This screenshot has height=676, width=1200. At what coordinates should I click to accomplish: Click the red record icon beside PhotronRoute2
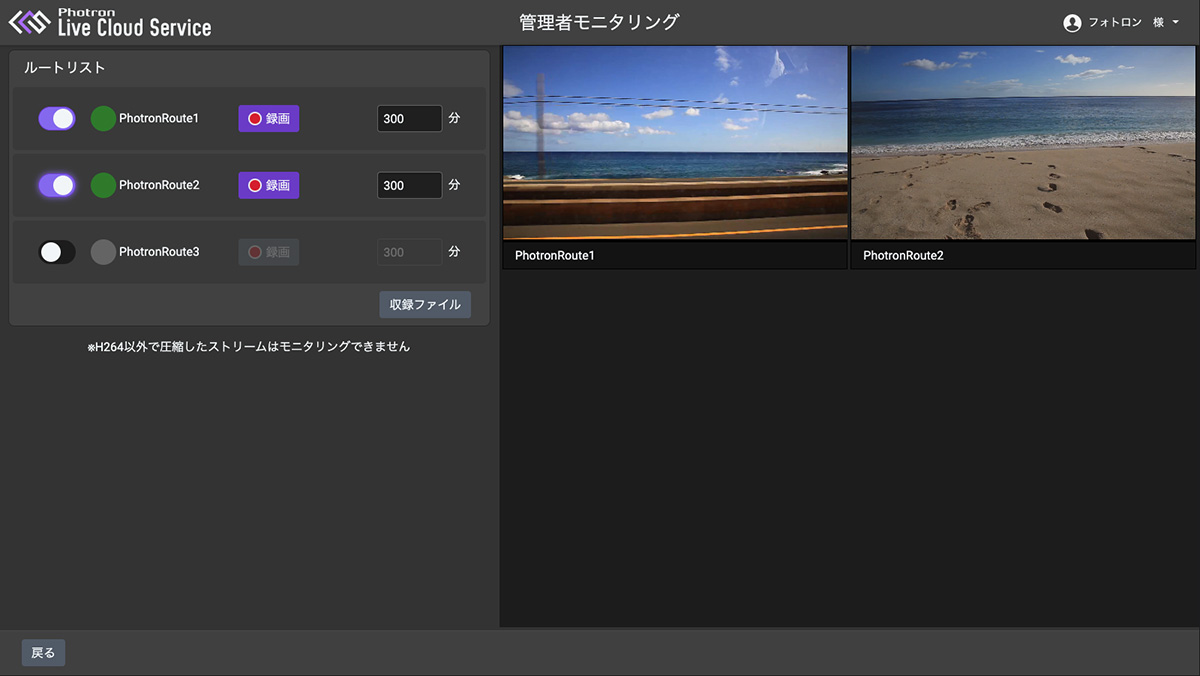[x=256, y=185]
